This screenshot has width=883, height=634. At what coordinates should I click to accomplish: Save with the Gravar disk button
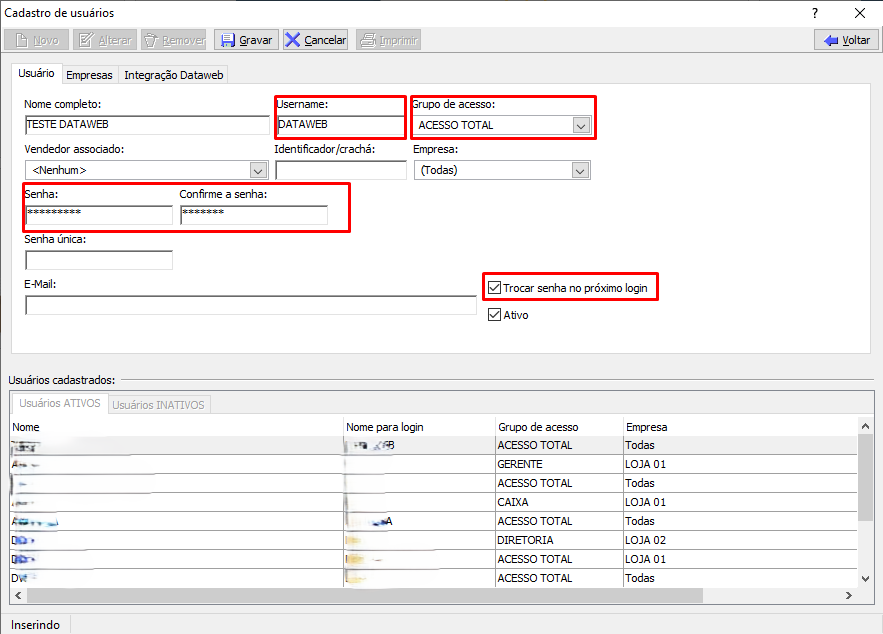point(246,40)
